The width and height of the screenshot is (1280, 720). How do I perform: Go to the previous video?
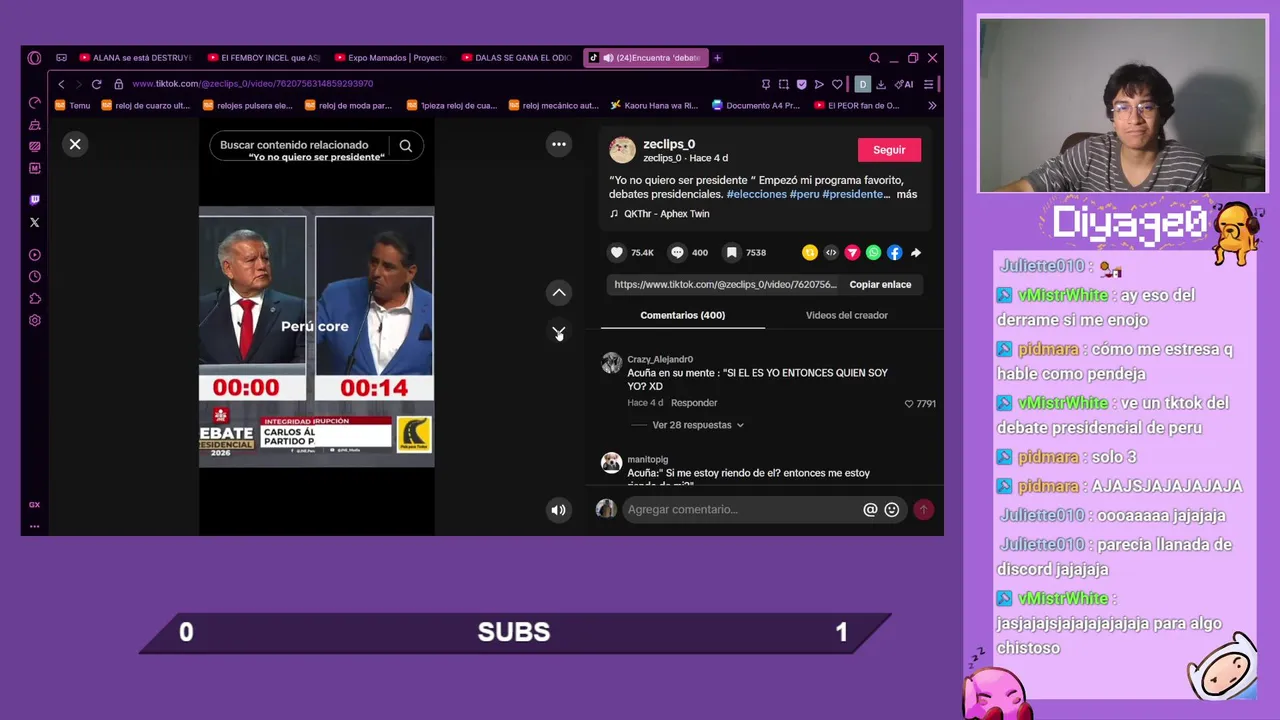[559, 293]
